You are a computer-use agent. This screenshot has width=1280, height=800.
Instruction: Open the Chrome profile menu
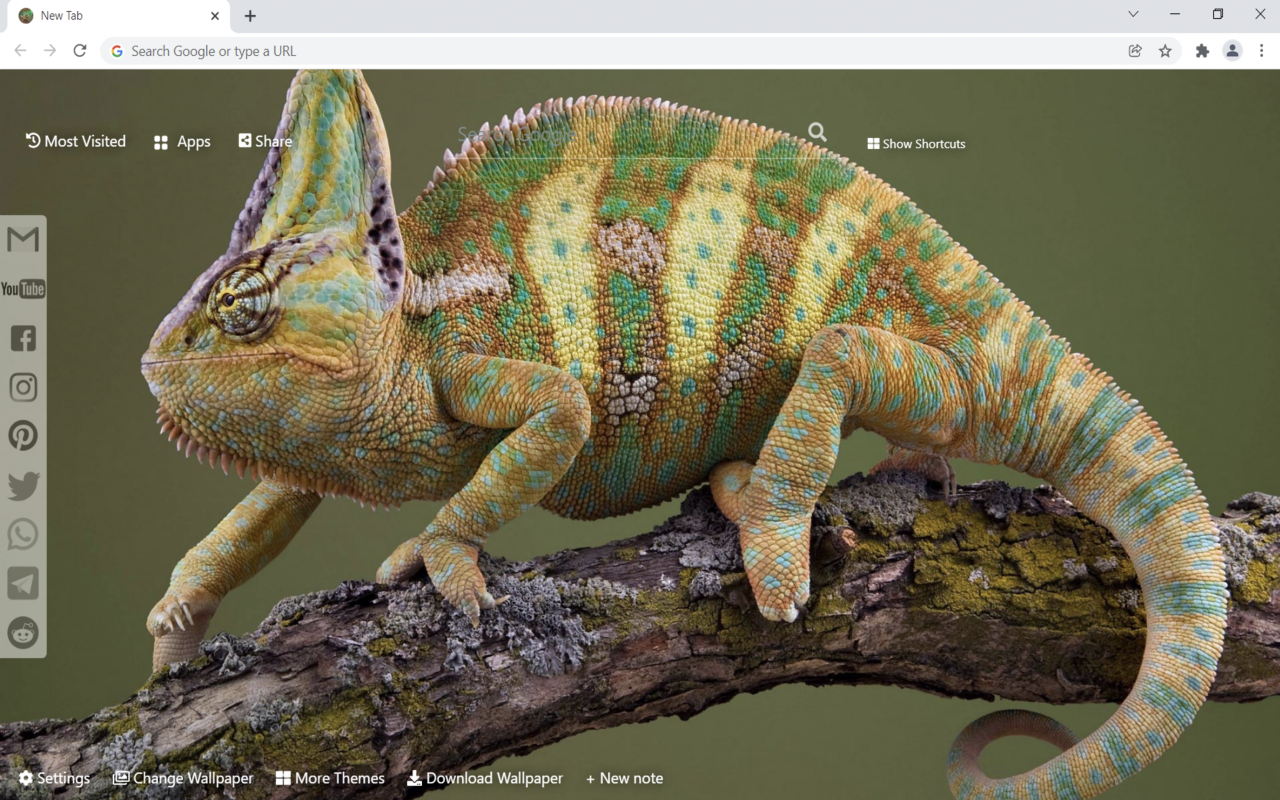click(x=1232, y=51)
